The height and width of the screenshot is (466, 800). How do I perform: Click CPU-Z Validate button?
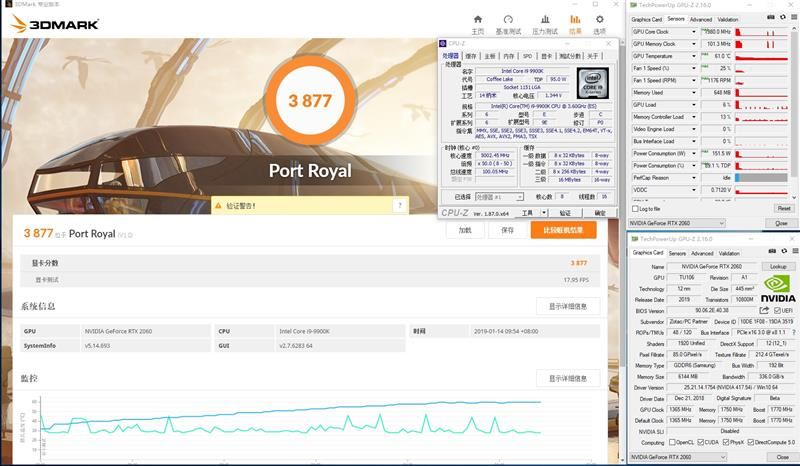click(x=565, y=213)
